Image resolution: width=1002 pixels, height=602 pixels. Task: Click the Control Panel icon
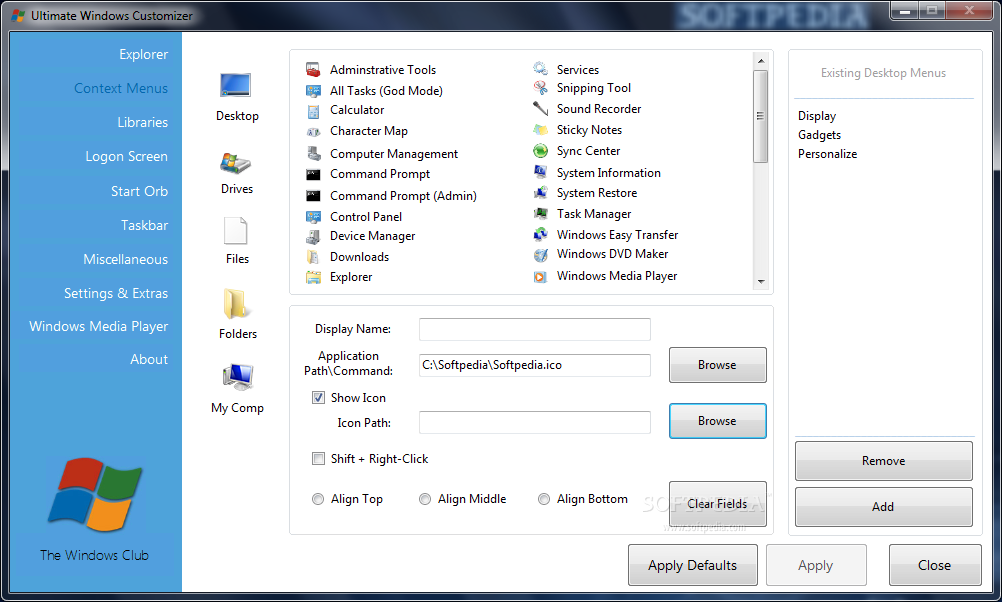pyautogui.click(x=313, y=217)
